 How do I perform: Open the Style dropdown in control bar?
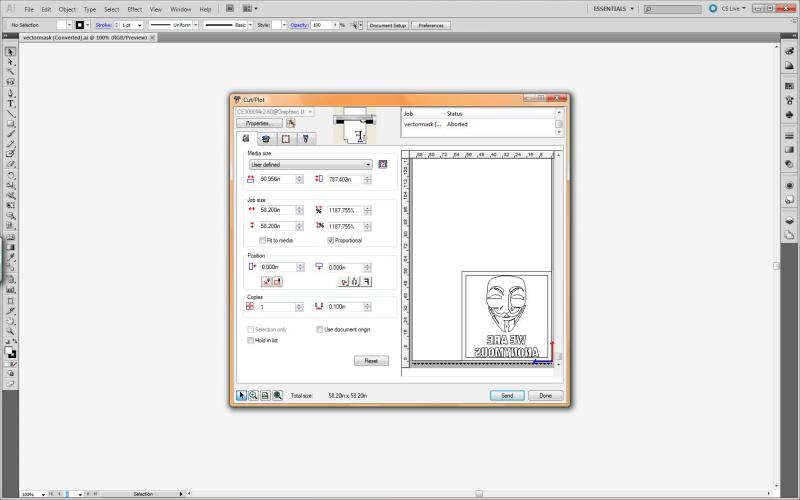point(284,25)
